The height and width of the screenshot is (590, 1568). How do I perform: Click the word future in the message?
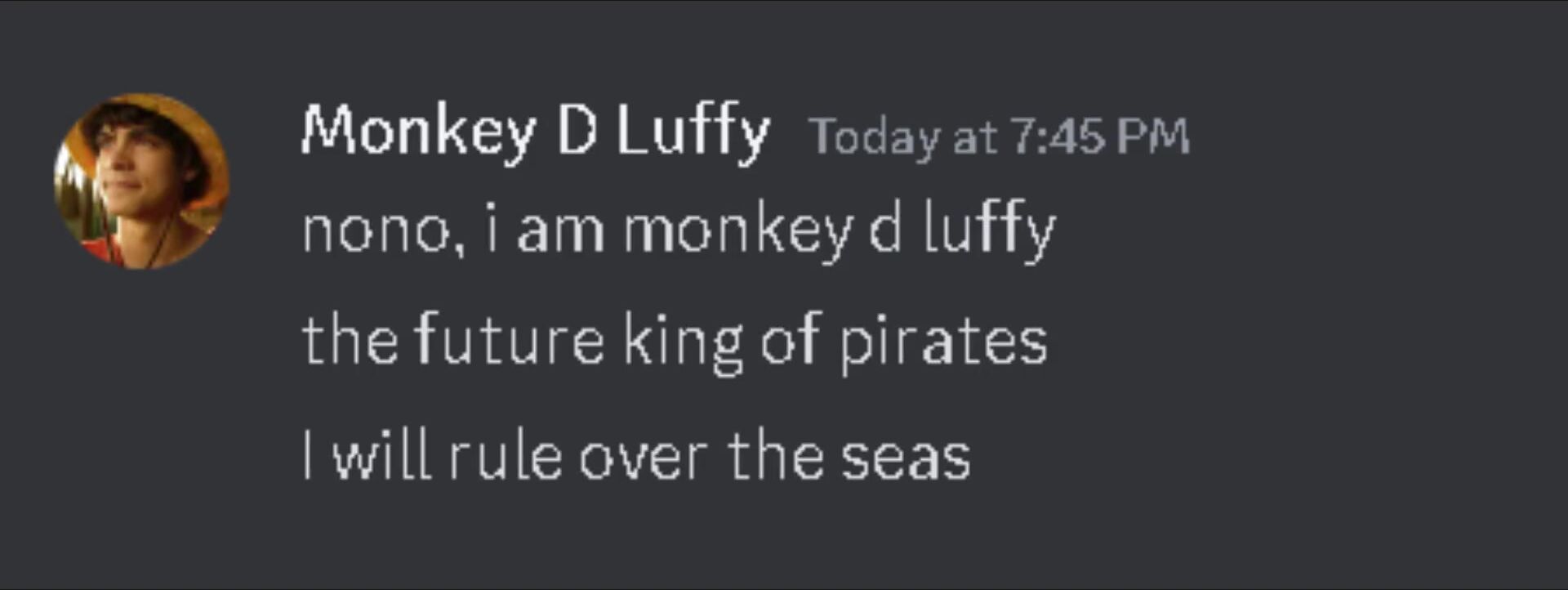point(510,340)
